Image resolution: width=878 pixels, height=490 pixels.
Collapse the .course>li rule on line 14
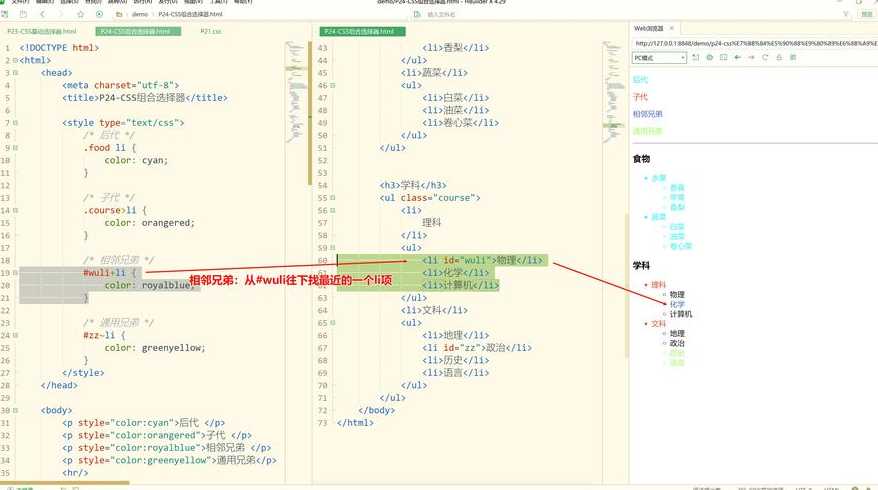point(16,211)
